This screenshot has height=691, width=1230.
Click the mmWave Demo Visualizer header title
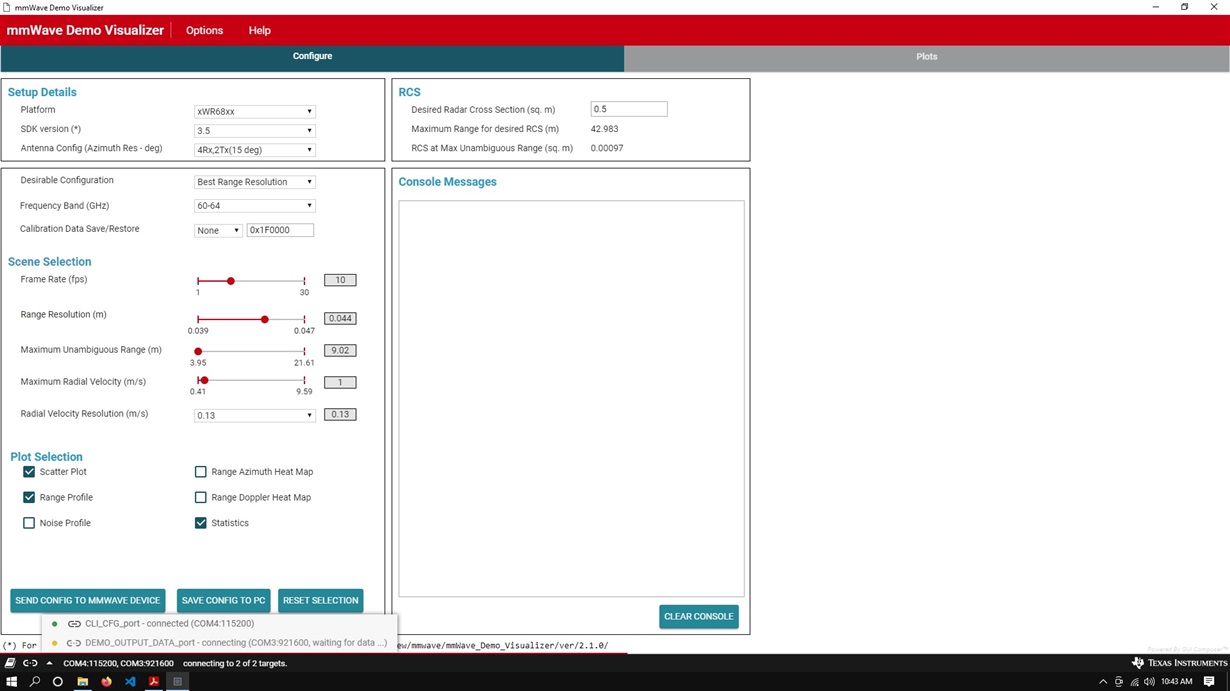click(x=85, y=30)
